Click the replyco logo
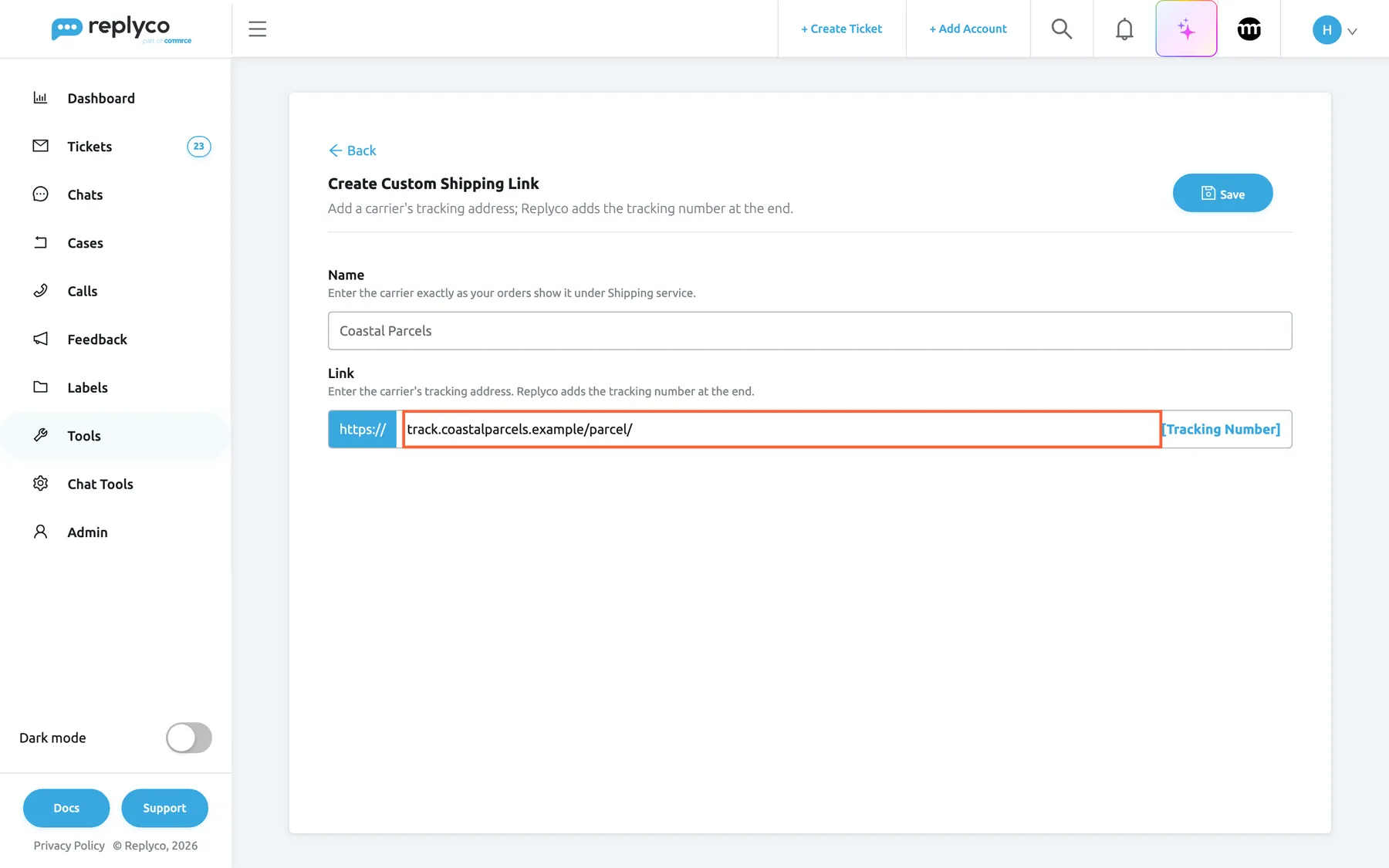This screenshot has width=1389, height=868. click(121, 29)
